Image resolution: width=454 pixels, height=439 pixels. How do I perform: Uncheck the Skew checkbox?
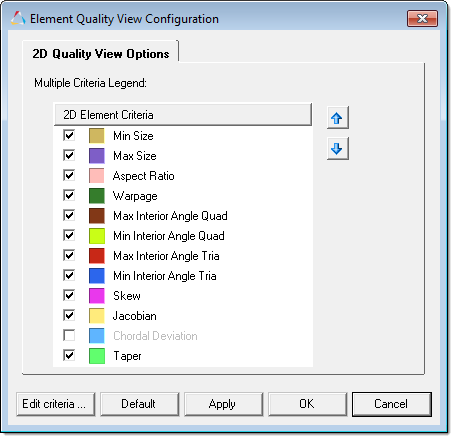69,295
